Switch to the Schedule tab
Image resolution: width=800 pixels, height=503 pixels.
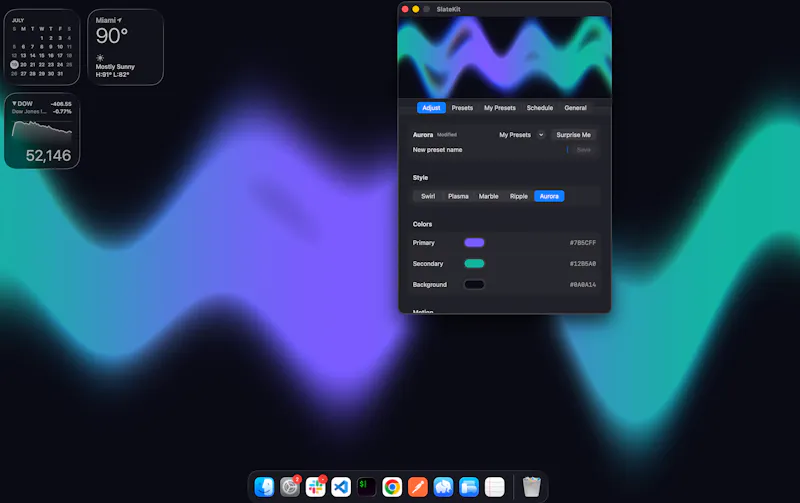pos(540,108)
